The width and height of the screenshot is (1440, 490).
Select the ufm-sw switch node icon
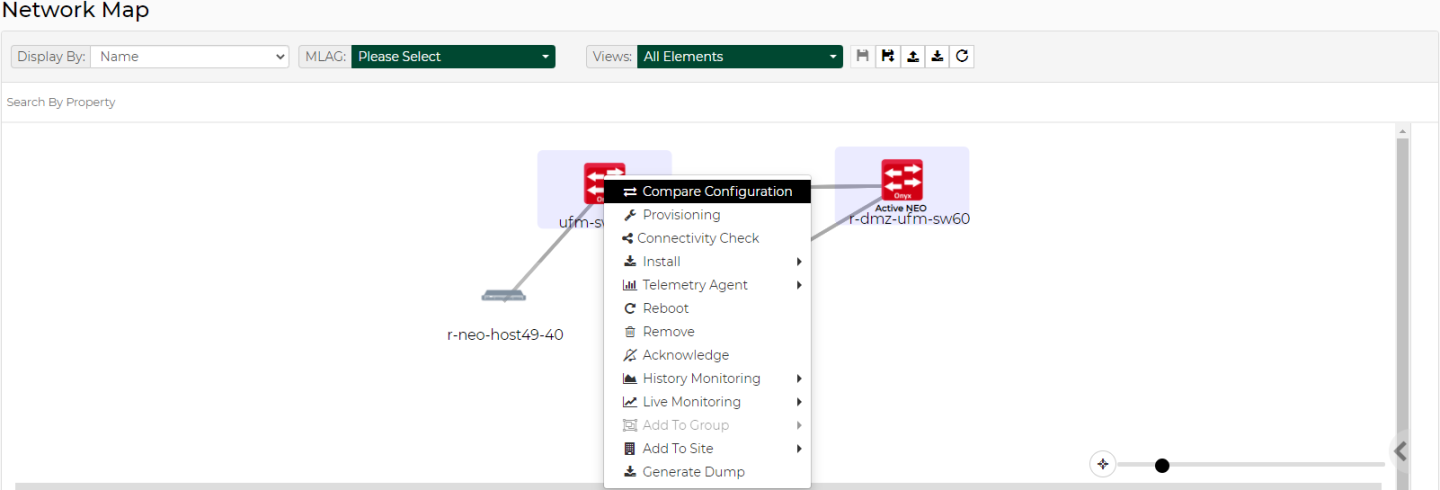[x=594, y=184]
